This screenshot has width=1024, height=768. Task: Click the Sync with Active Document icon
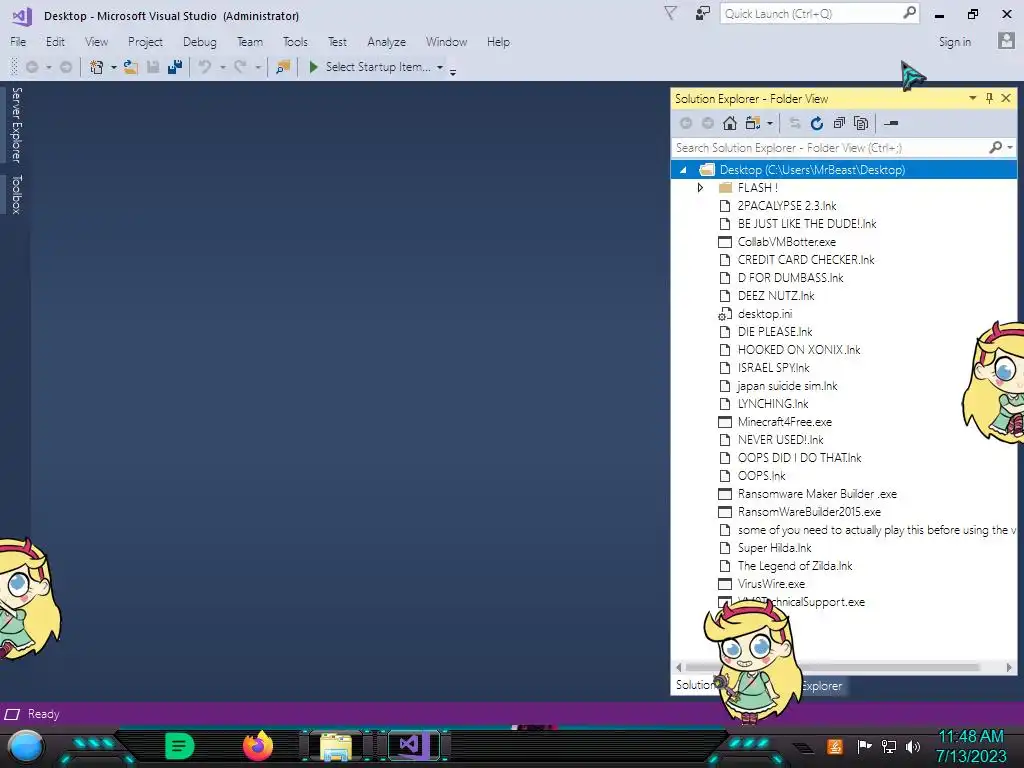click(794, 123)
